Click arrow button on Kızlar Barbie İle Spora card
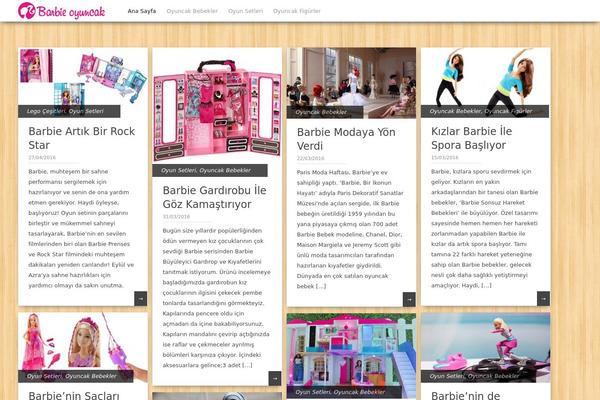 click(543, 299)
